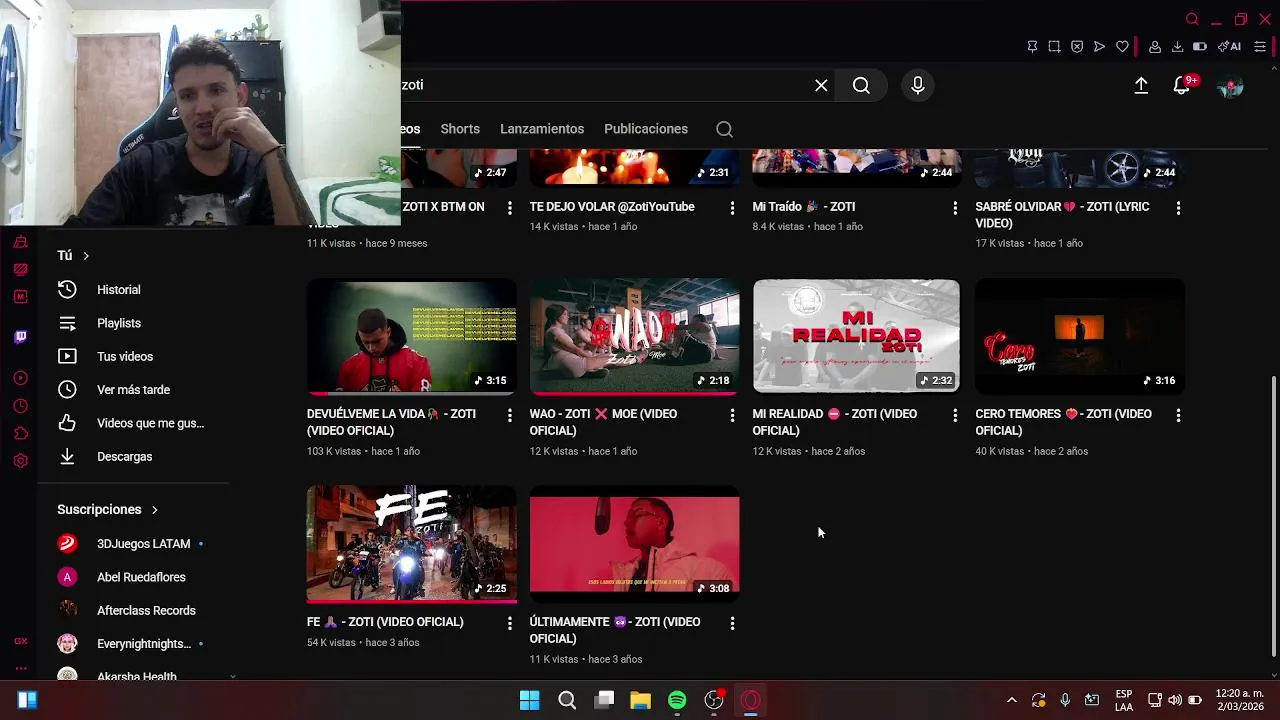Play the MI REALIDAD video thumbnail

(x=856, y=336)
